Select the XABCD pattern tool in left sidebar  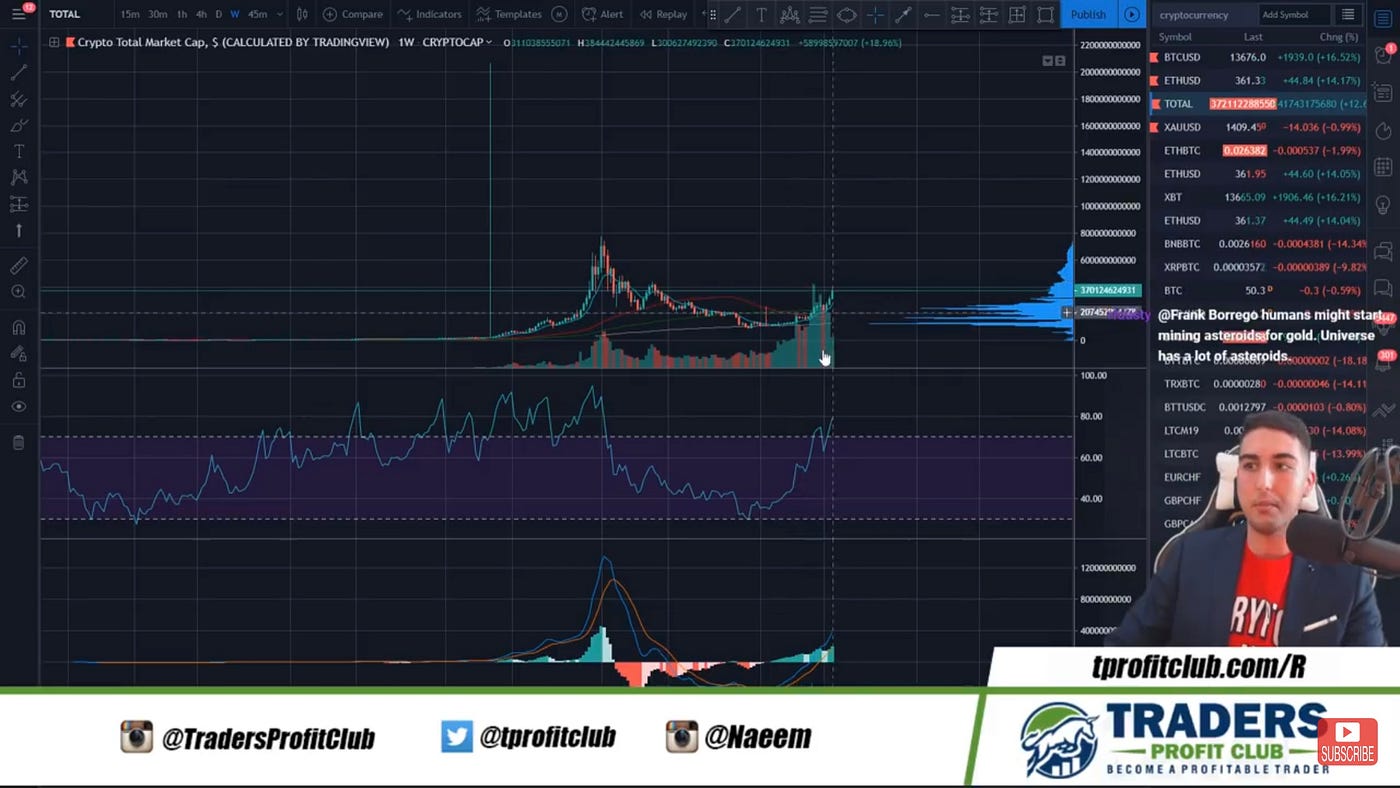click(x=19, y=177)
